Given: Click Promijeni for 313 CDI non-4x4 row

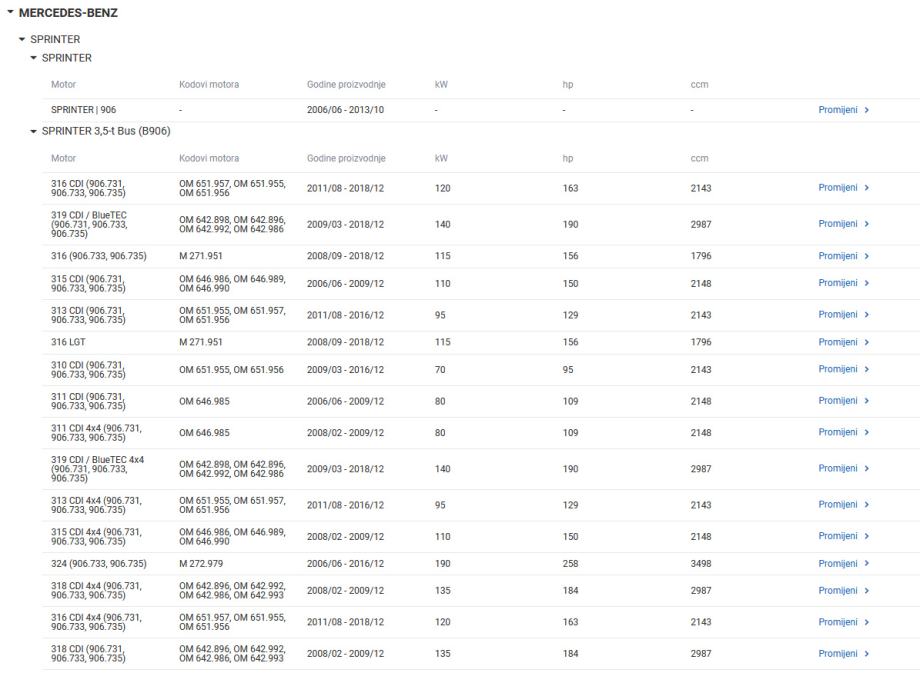Looking at the screenshot, I should coord(843,314).
